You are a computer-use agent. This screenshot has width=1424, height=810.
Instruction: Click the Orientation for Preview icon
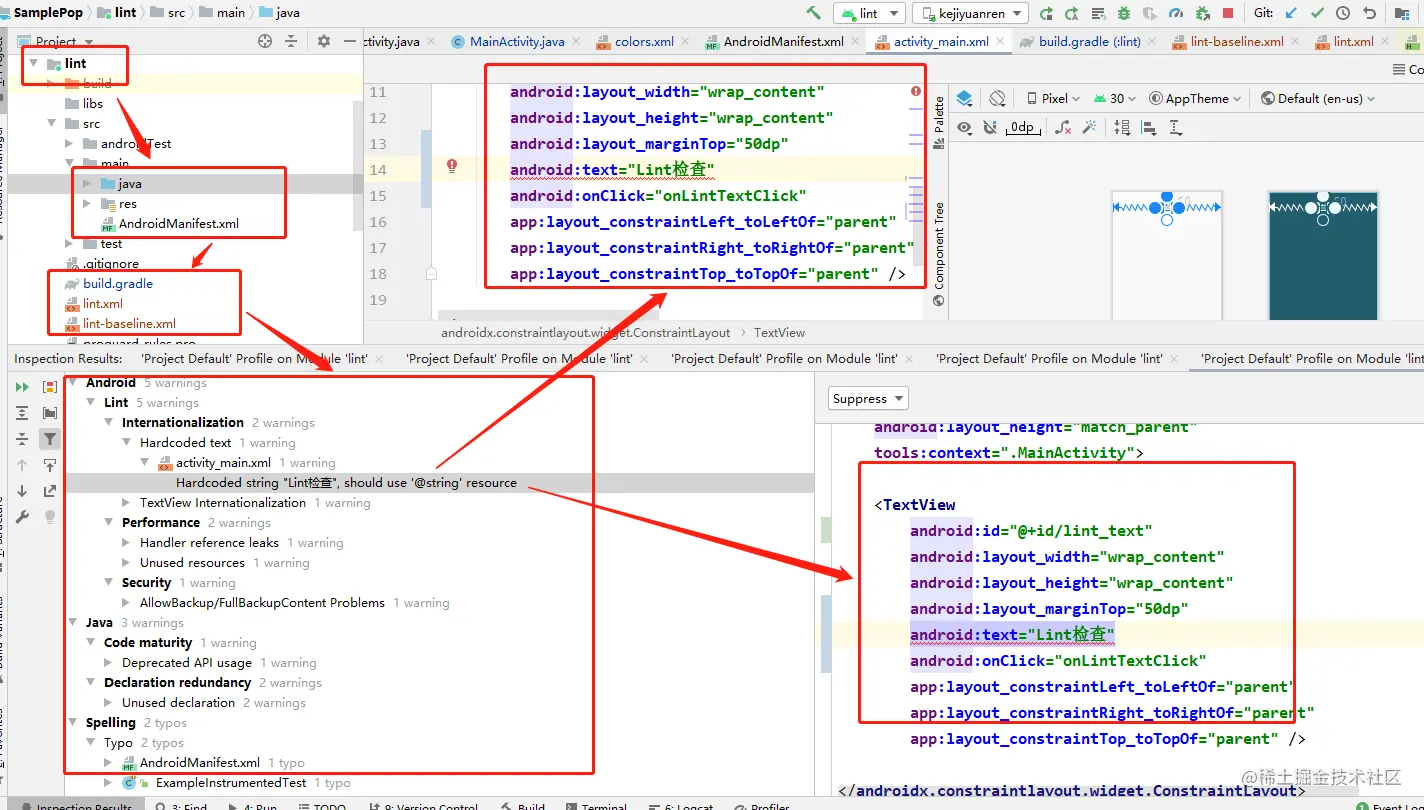click(x=997, y=98)
